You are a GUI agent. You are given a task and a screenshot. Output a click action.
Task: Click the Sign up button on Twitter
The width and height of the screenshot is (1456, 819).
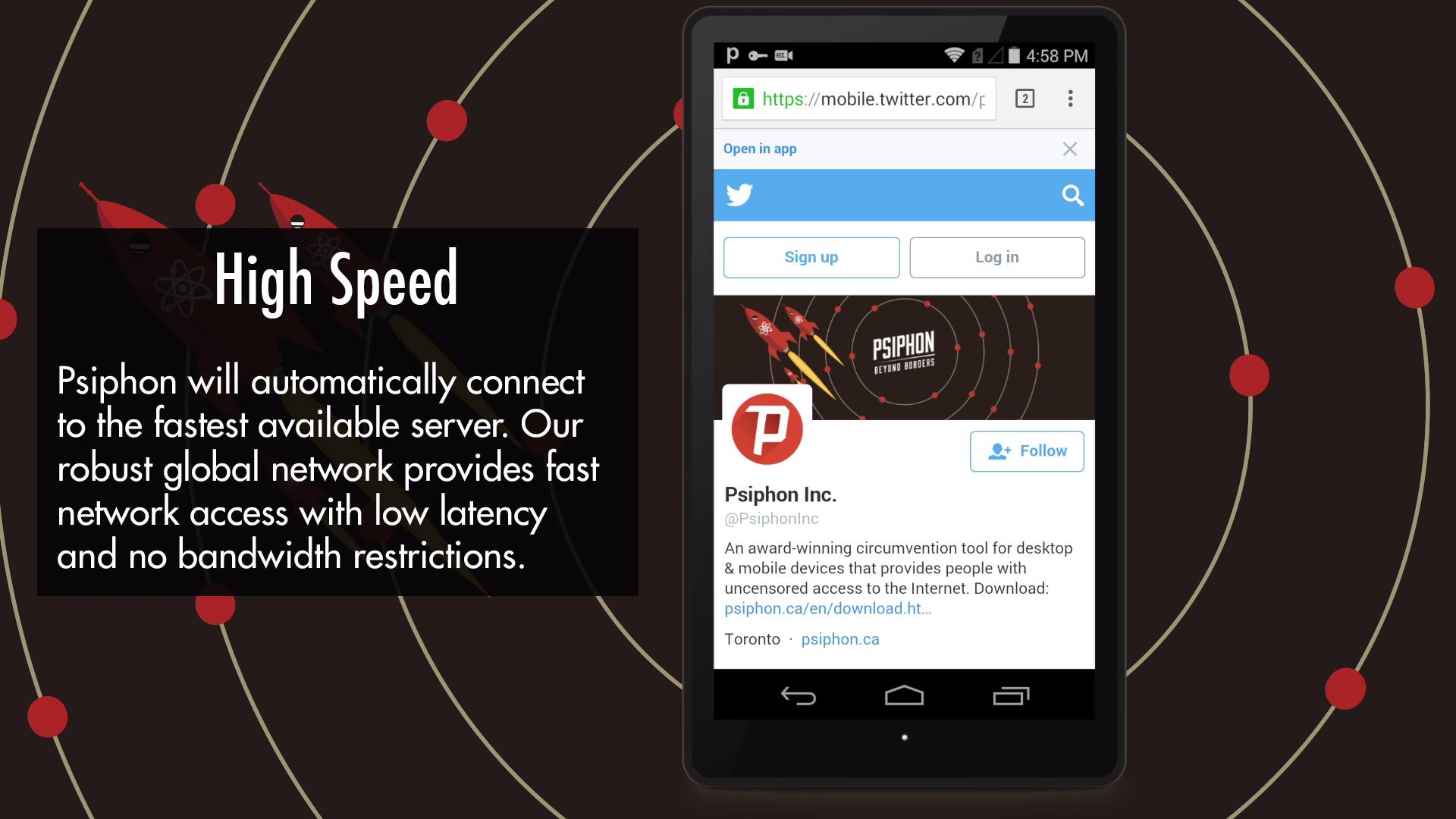pyautogui.click(x=811, y=257)
